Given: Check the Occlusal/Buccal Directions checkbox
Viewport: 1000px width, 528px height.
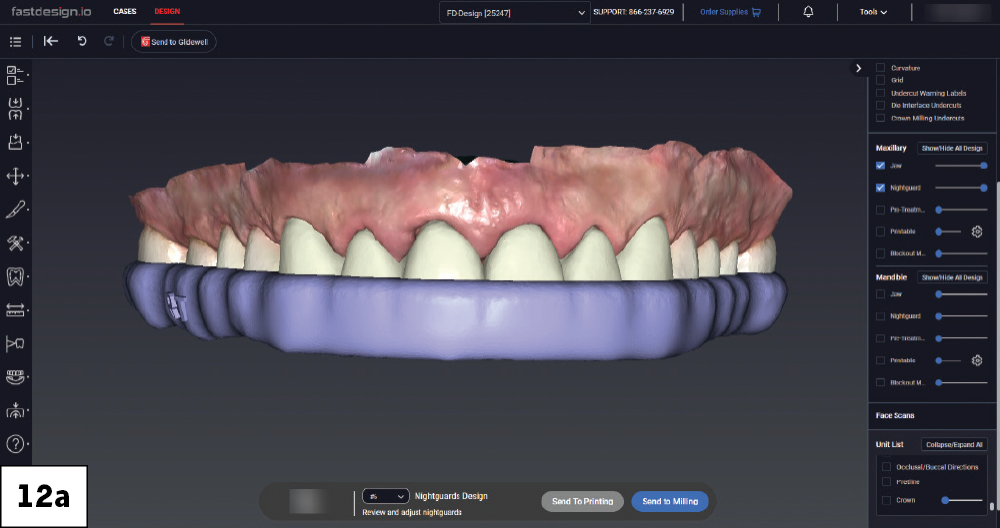Looking at the screenshot, I should coord(886,467).
